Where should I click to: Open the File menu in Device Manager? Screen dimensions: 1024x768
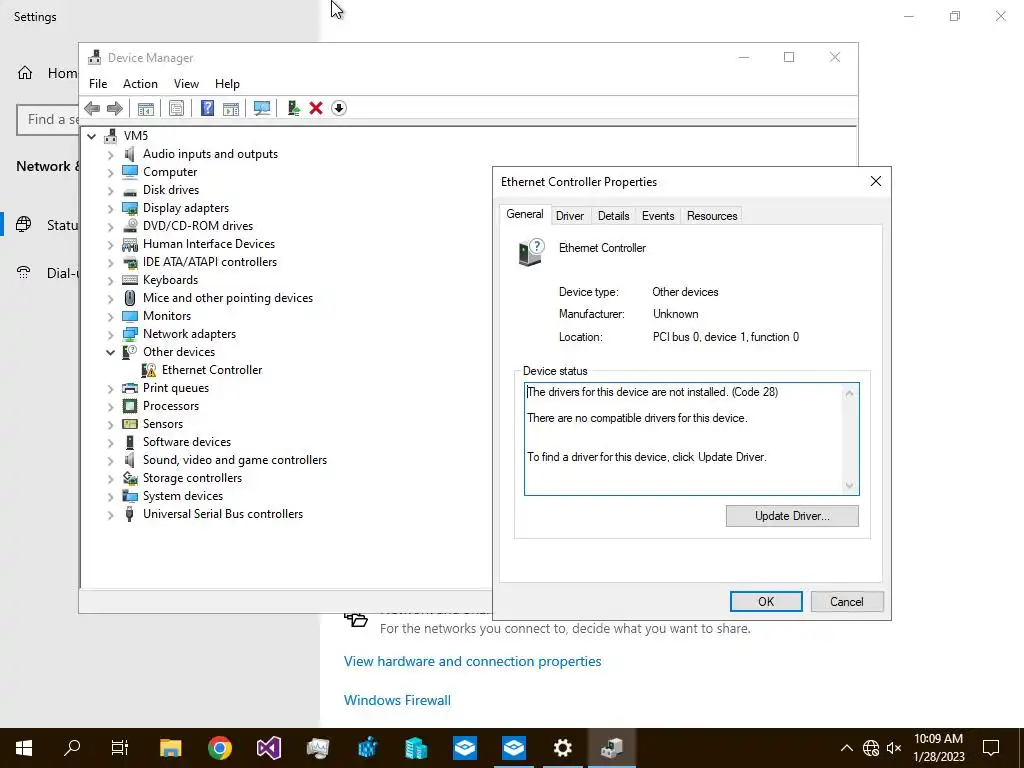98,84
